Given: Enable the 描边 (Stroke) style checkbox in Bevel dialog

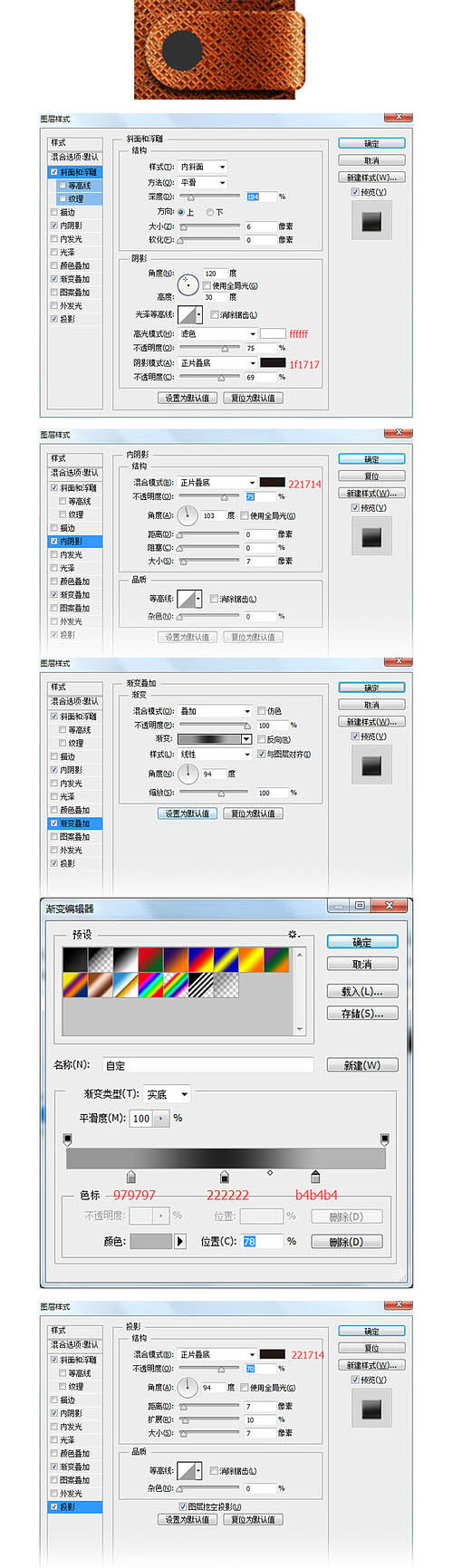Looking at the screenshot, I should (54, 212).
